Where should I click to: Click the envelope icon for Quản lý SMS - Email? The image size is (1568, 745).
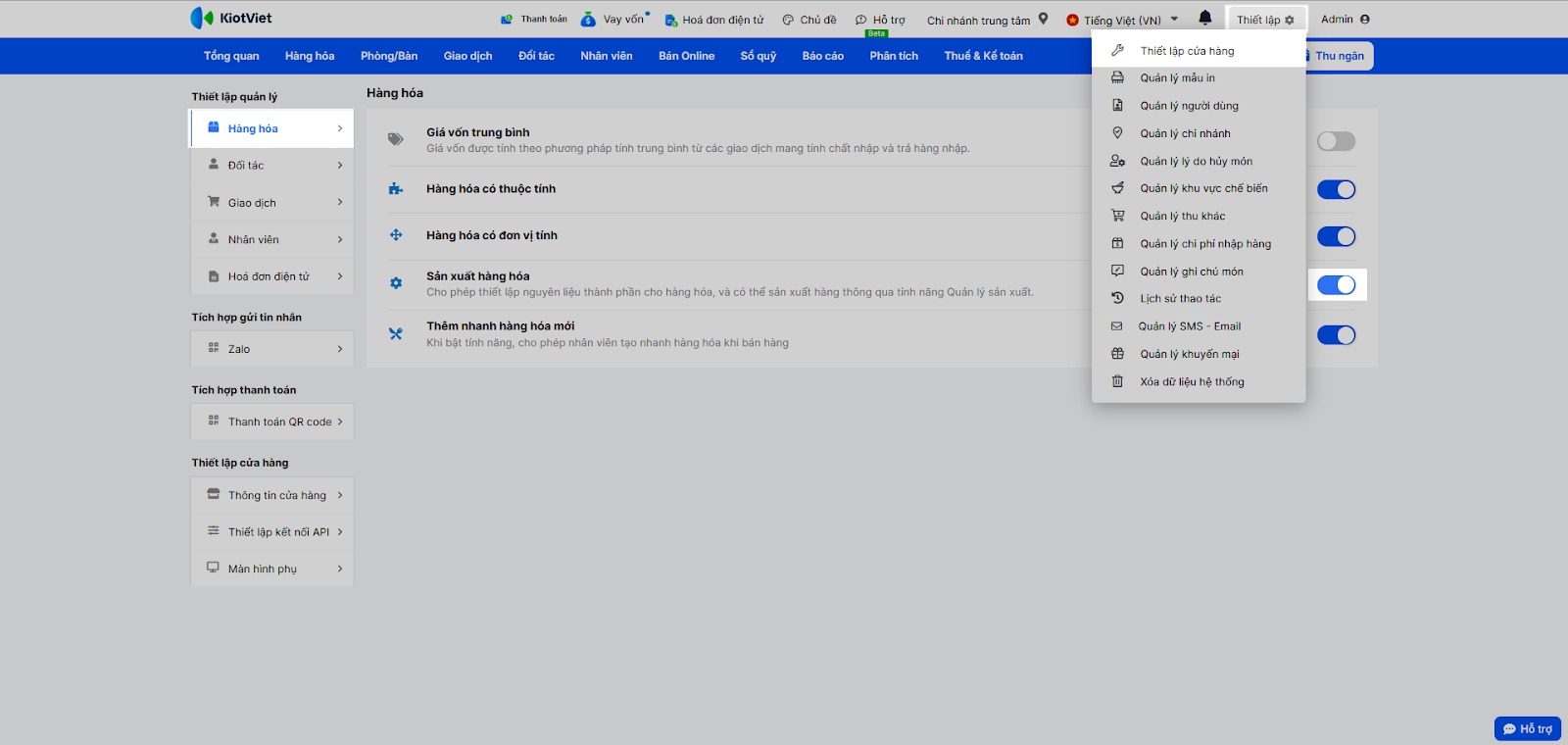tap(1116, 326)
